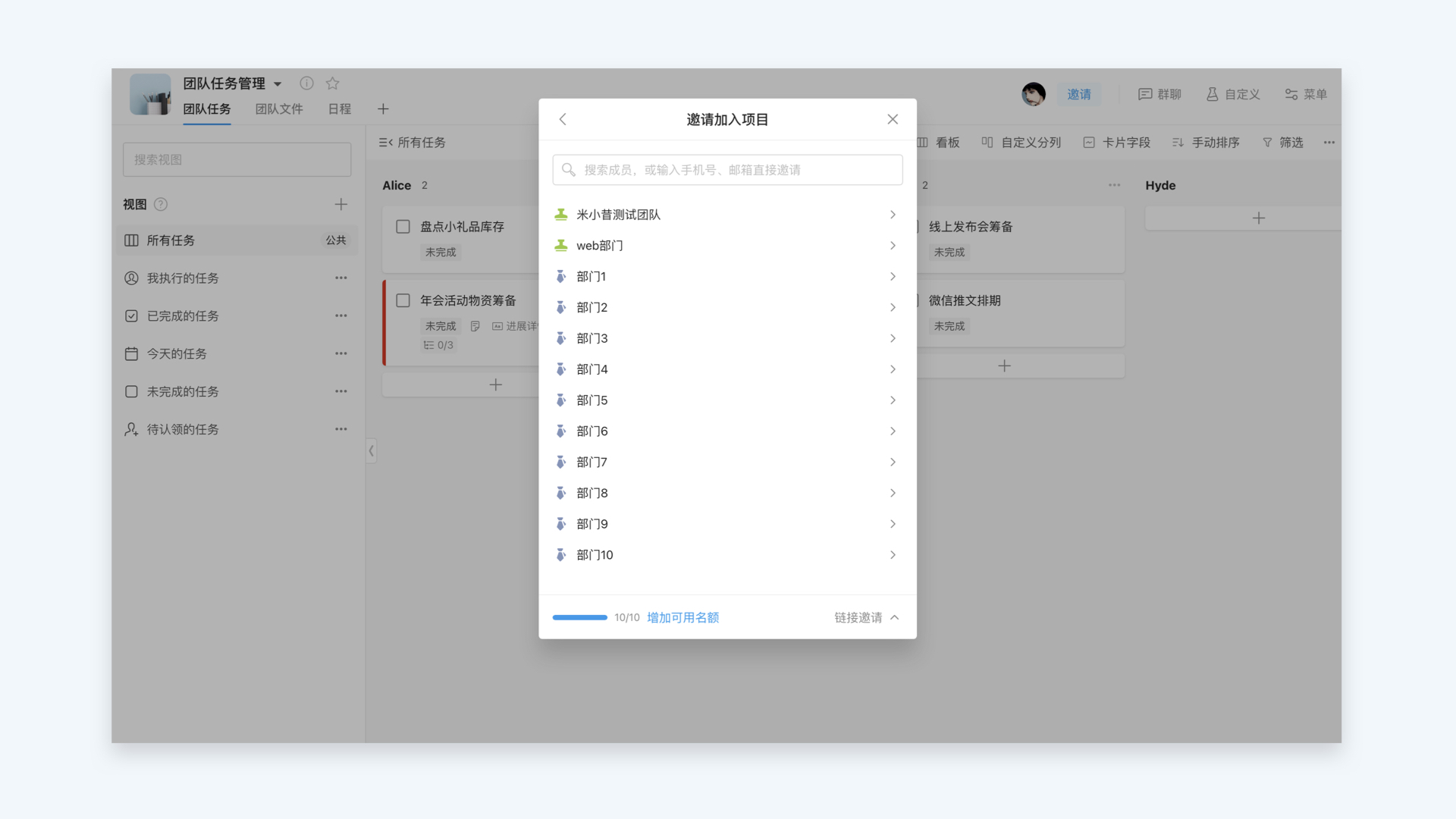Click the 米小昔测试团队 team icon
This screenshot has width=1456, height=819.
(561, 215)
